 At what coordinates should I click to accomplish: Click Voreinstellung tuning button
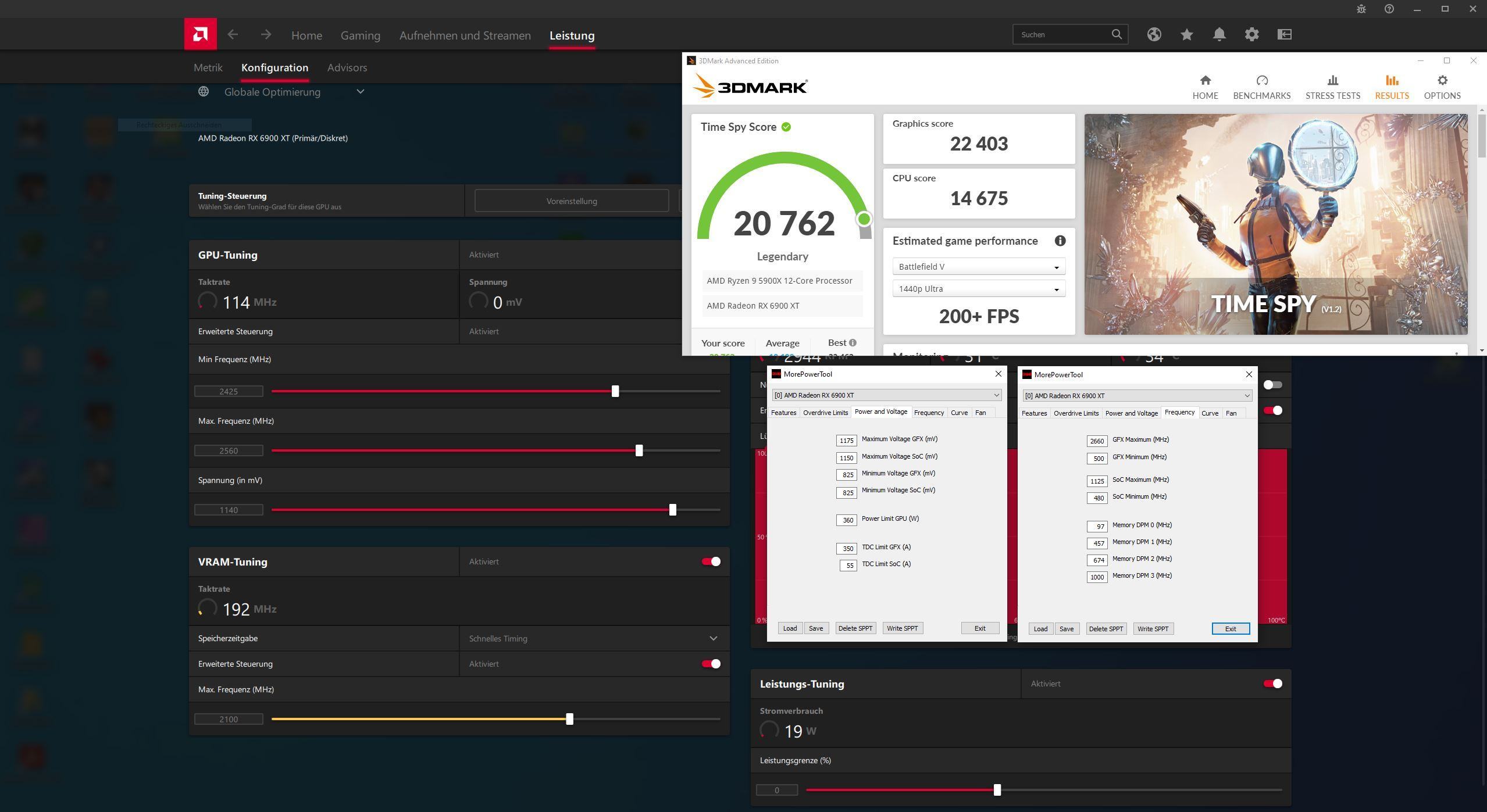[x=572, y=201]
